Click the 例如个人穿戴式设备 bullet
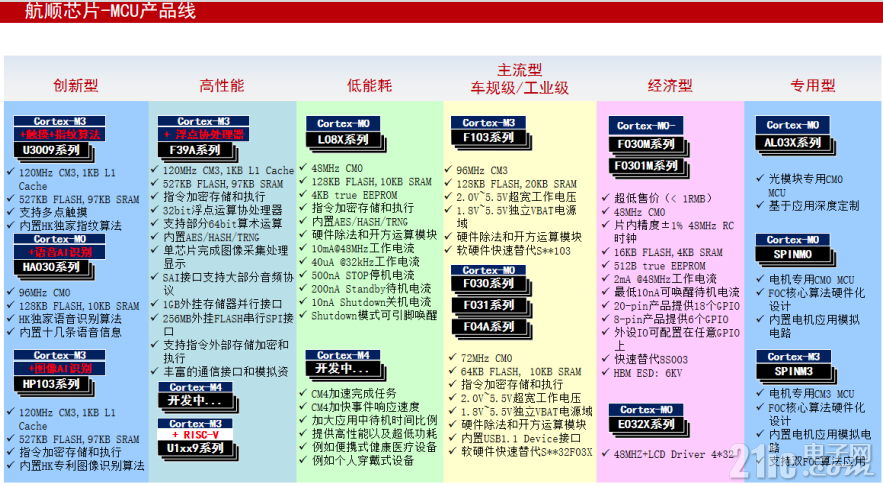Screen dimensions: 883x486 pos(363,461)
